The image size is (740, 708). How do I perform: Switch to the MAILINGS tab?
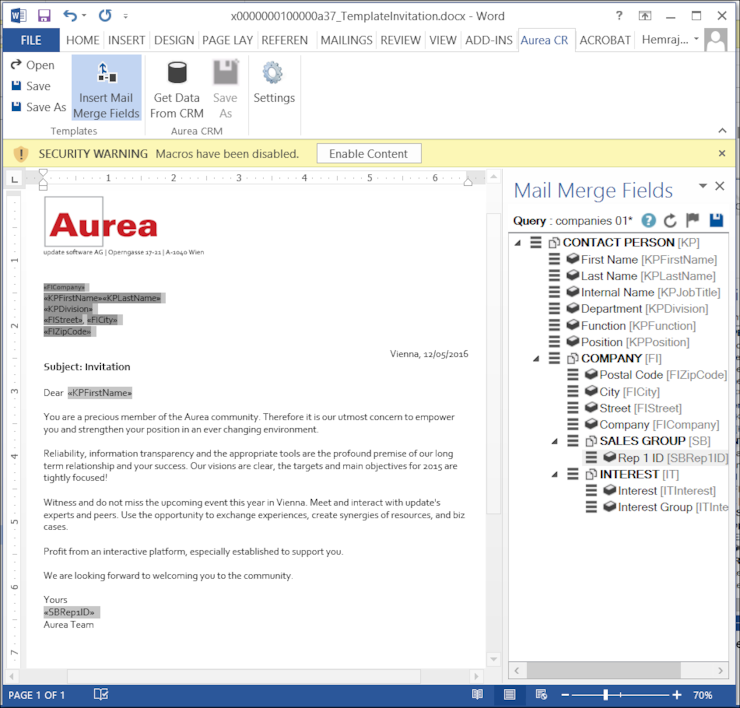coord(346,40)
